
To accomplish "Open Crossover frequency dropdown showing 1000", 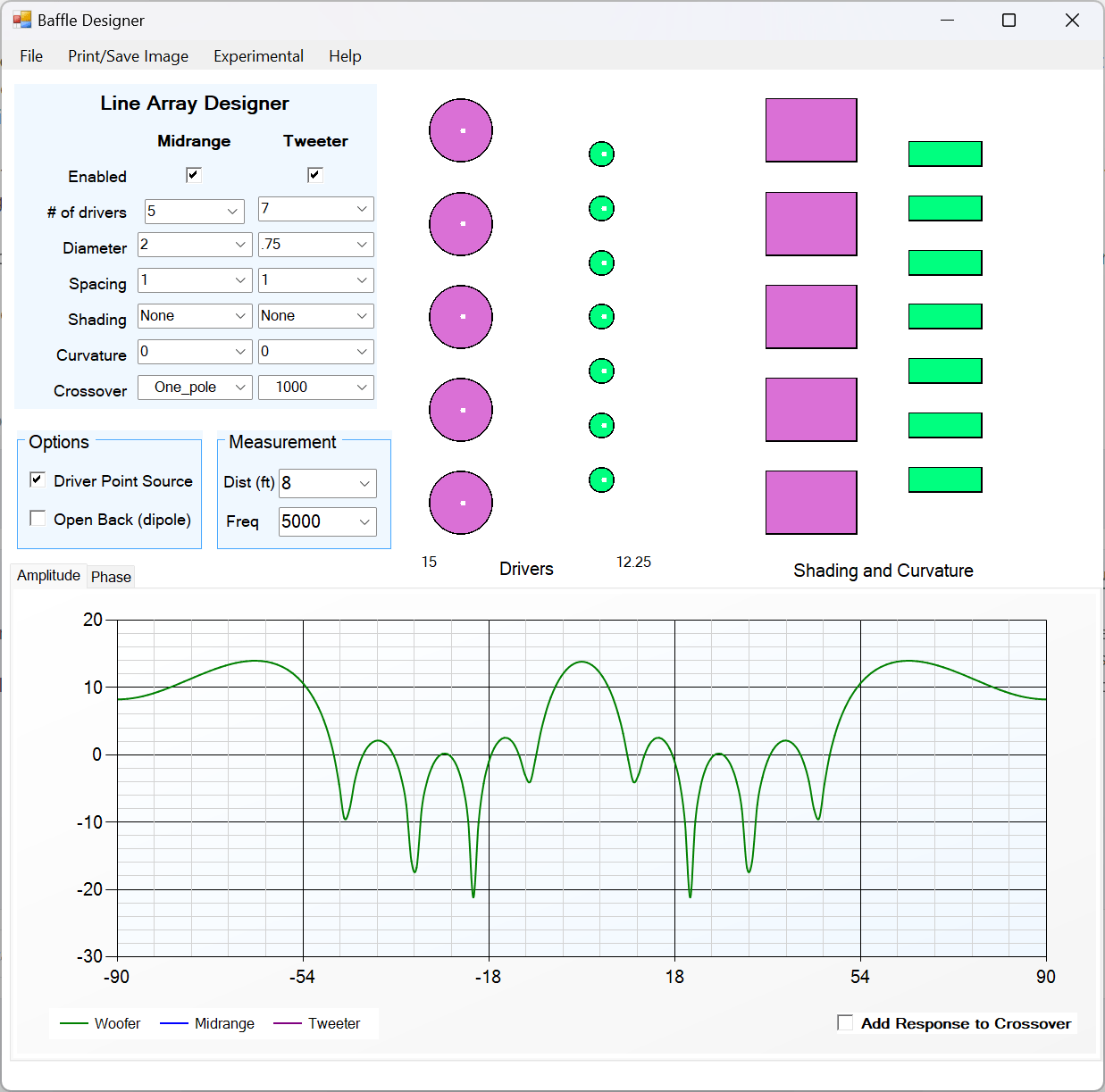I will coord(316,388).
